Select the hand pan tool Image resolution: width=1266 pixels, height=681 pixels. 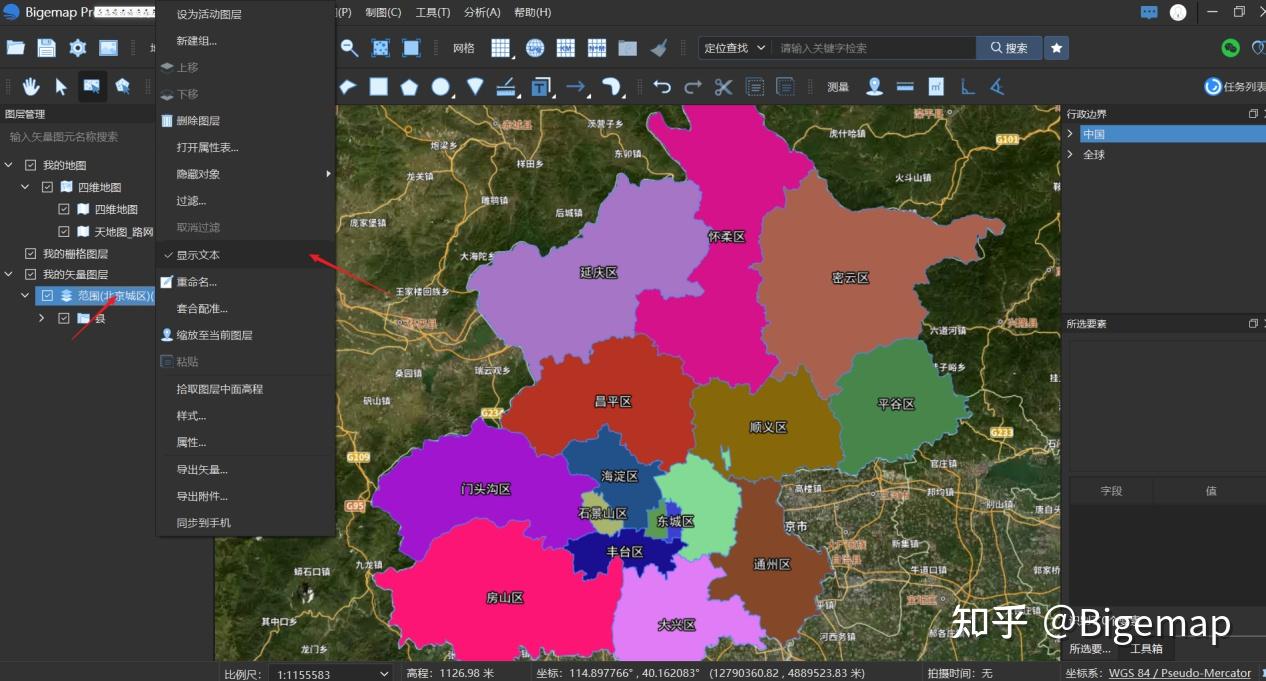(x=31, y=86)
